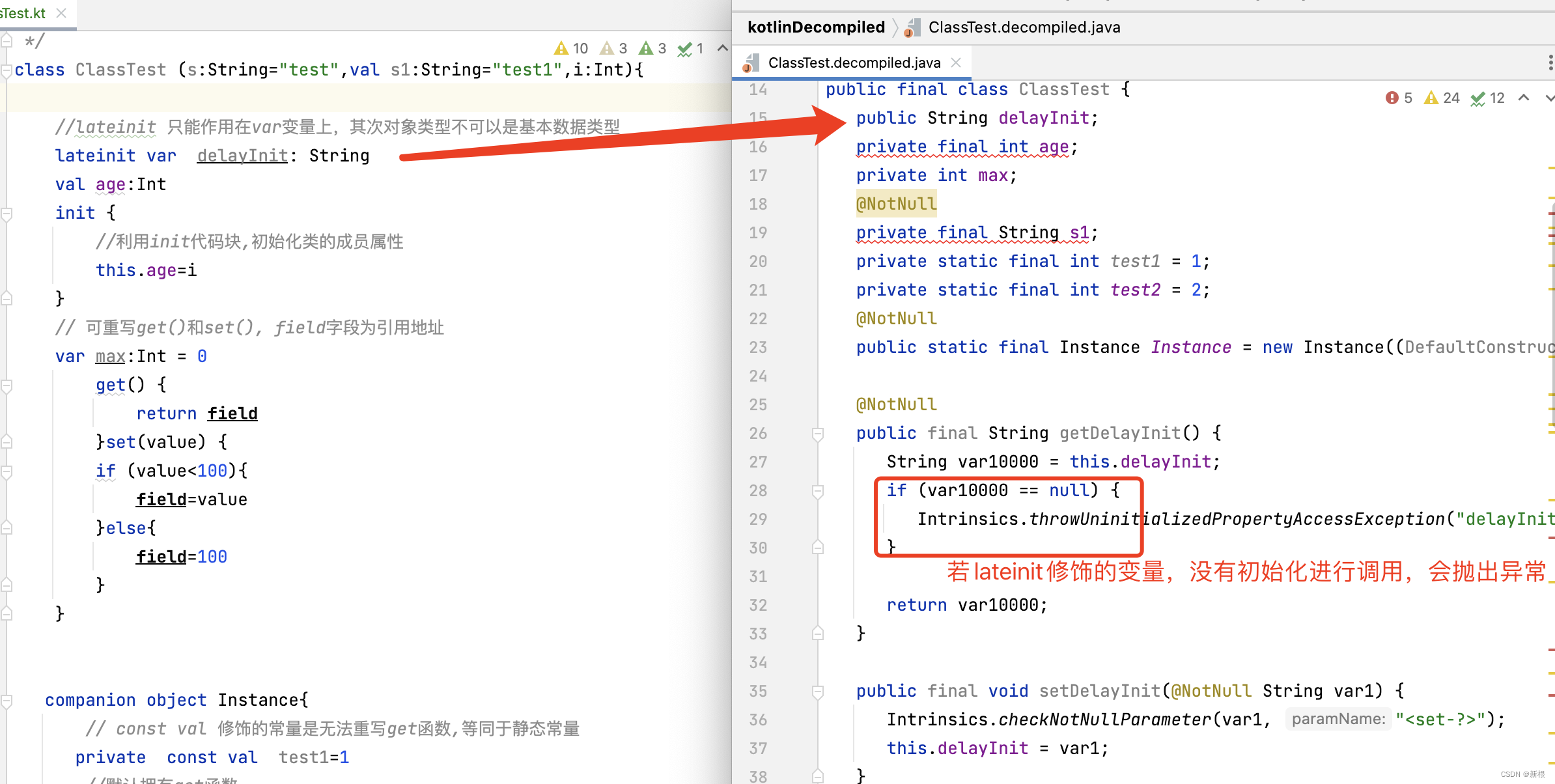Click 'private const val test1=1' line
1555x784 pixels.
(212, 757)
